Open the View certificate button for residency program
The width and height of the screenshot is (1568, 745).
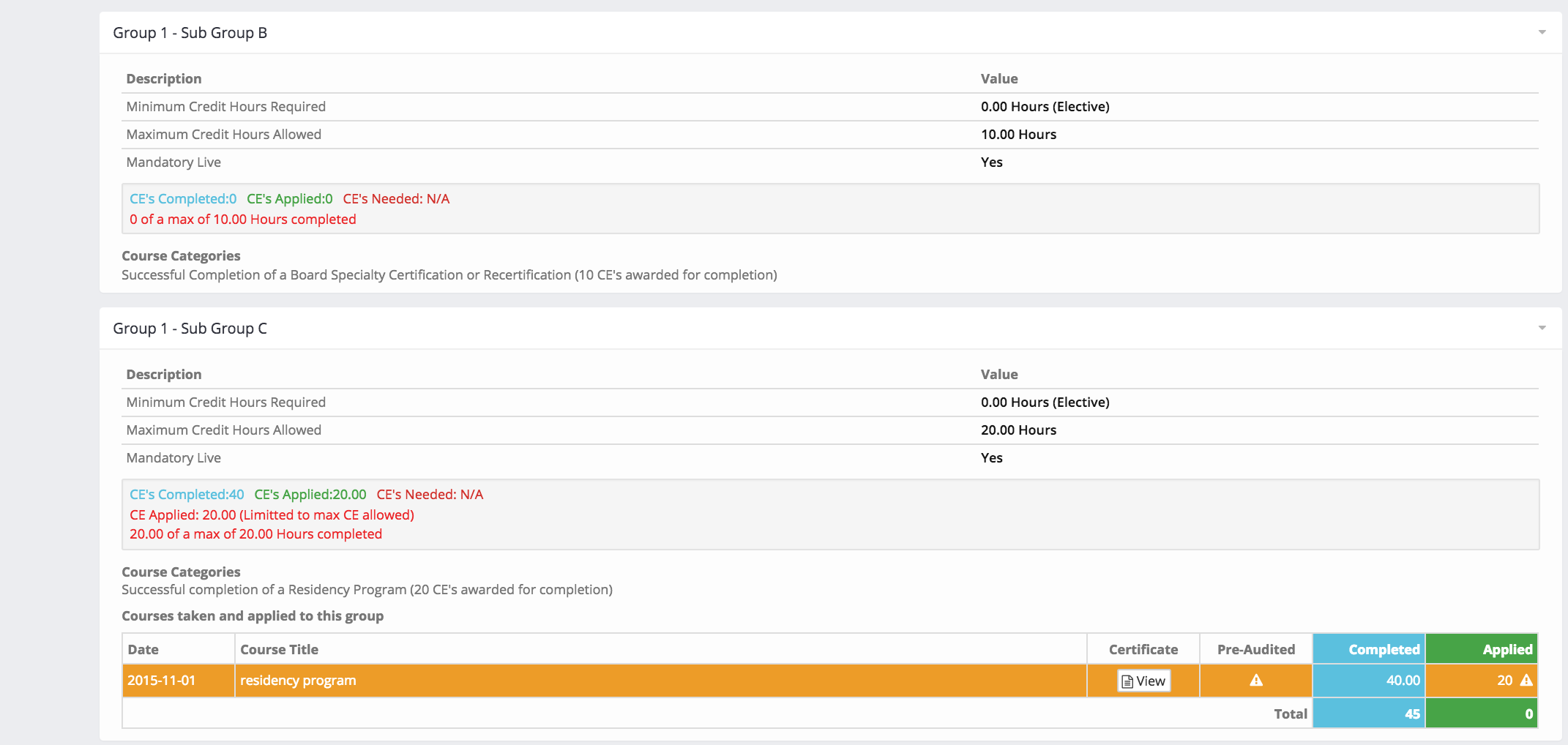pos(1143,681)
